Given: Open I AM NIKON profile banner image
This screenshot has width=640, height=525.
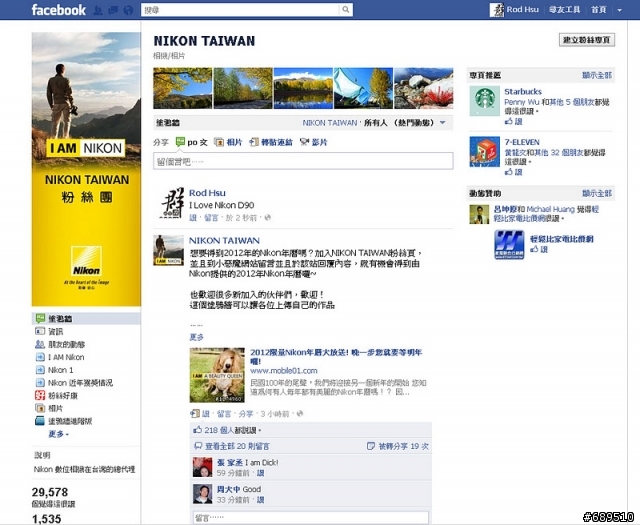Looking at the screenshot, I should pyautogui.click(x=86, y=169).
